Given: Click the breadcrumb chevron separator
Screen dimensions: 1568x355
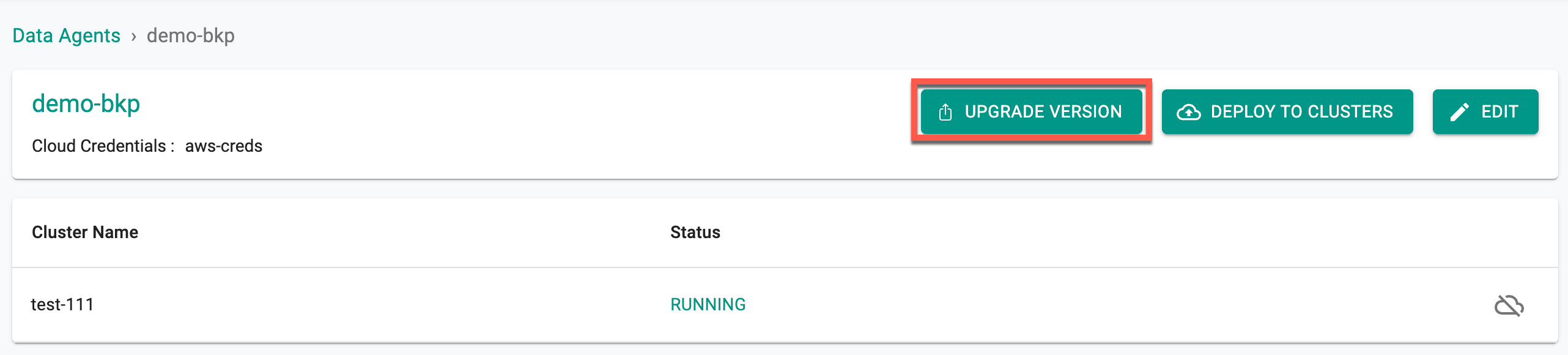Looking at the screenshot, I should tap(133, 37).
